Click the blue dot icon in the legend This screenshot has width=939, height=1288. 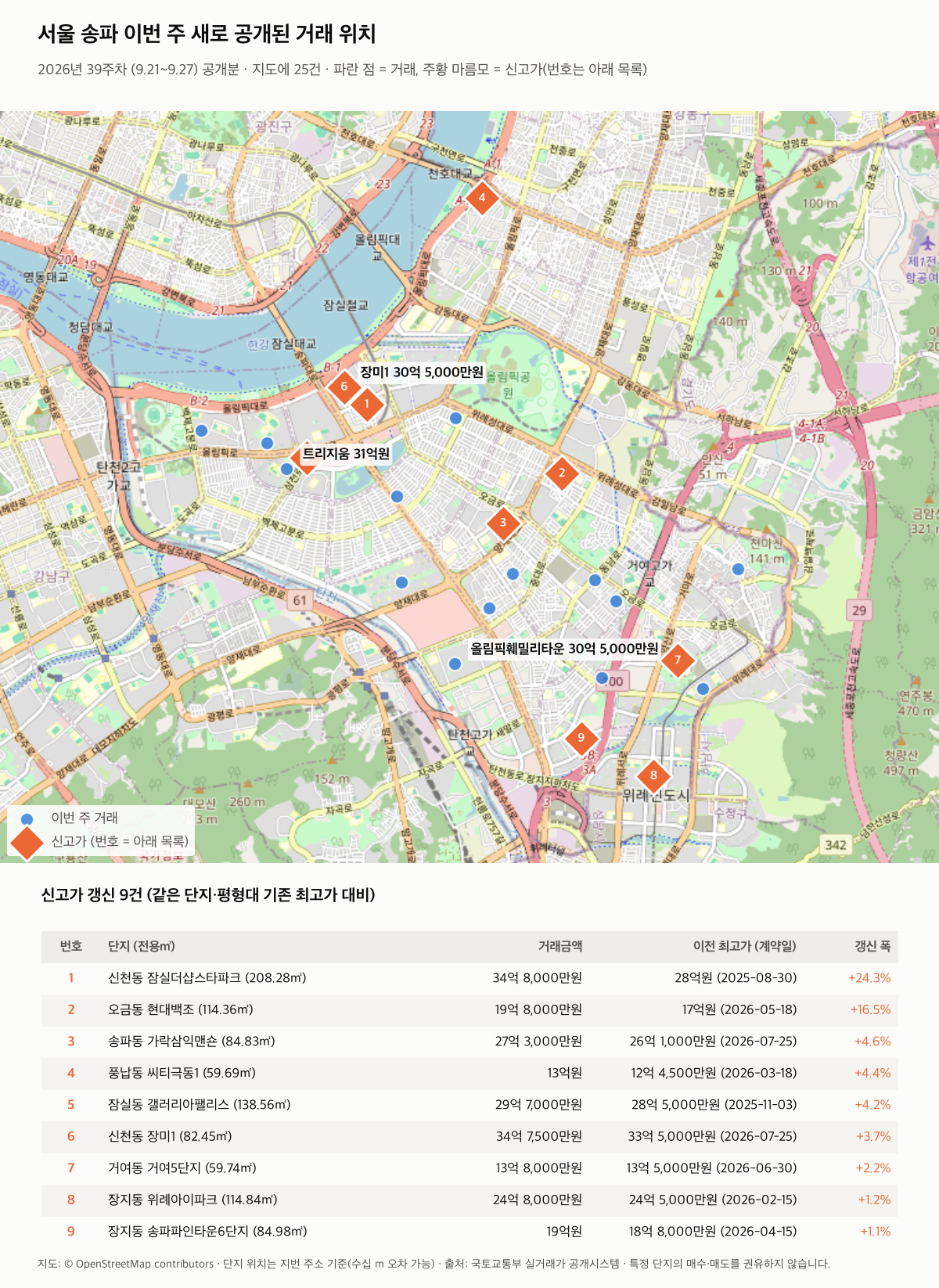27,818
